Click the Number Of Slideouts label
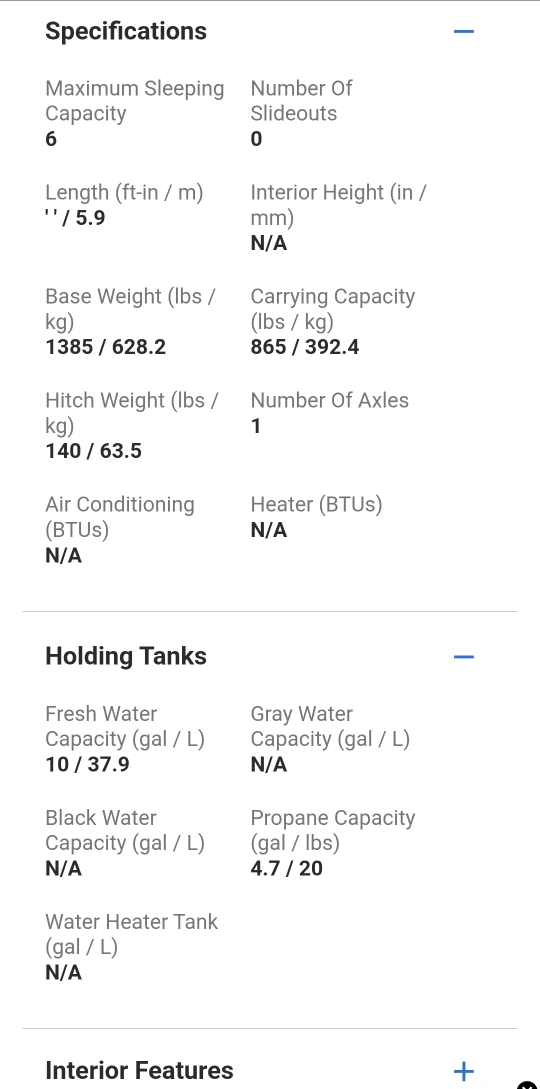This screenshot has height=1089, width=540. [301, 101]
